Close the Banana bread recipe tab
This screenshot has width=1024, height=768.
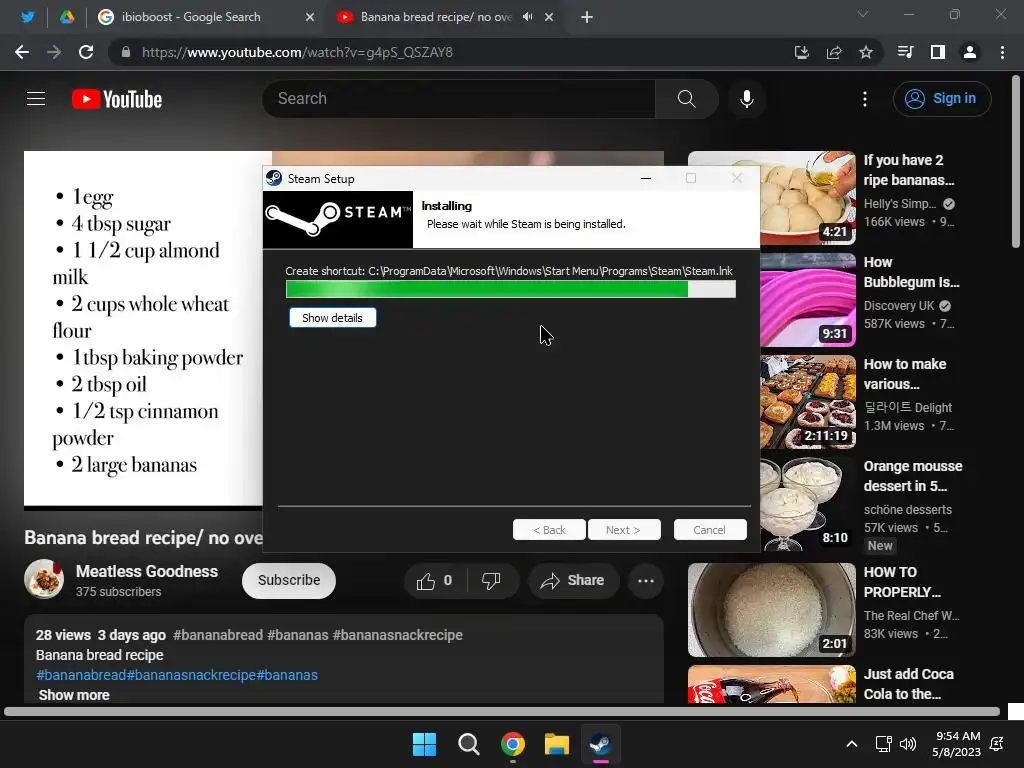[549, 17]
